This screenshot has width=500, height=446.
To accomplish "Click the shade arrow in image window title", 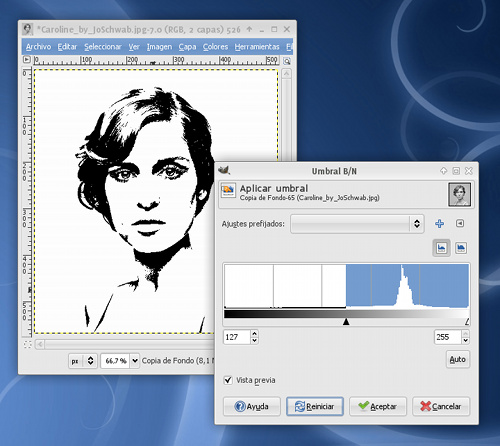I will coord(249,29).
